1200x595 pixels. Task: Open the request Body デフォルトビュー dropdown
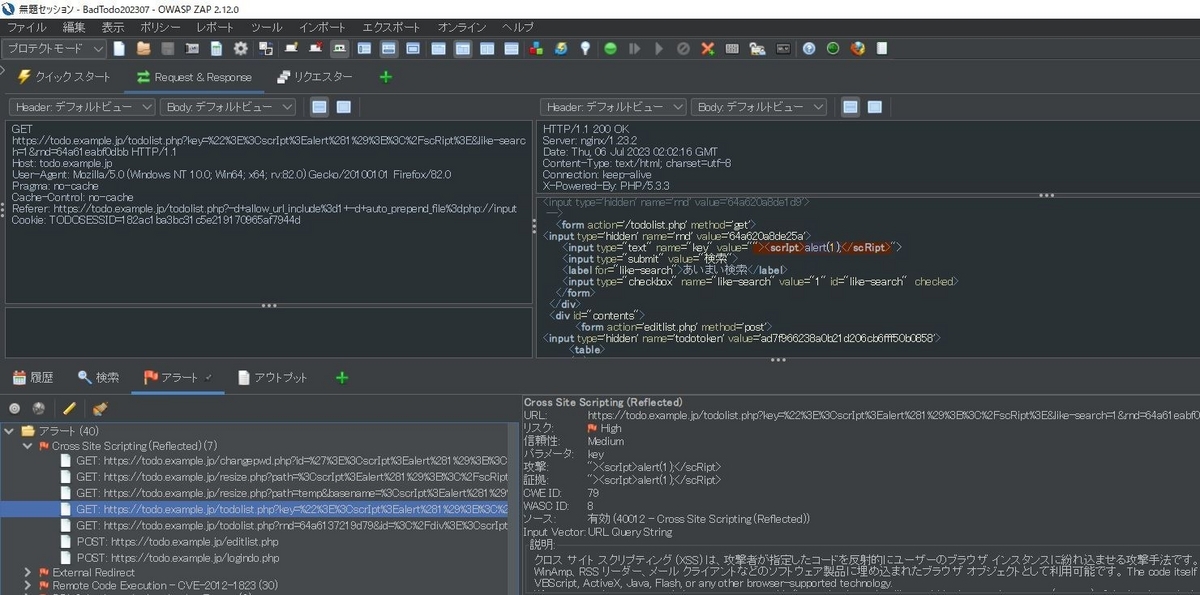228,106
